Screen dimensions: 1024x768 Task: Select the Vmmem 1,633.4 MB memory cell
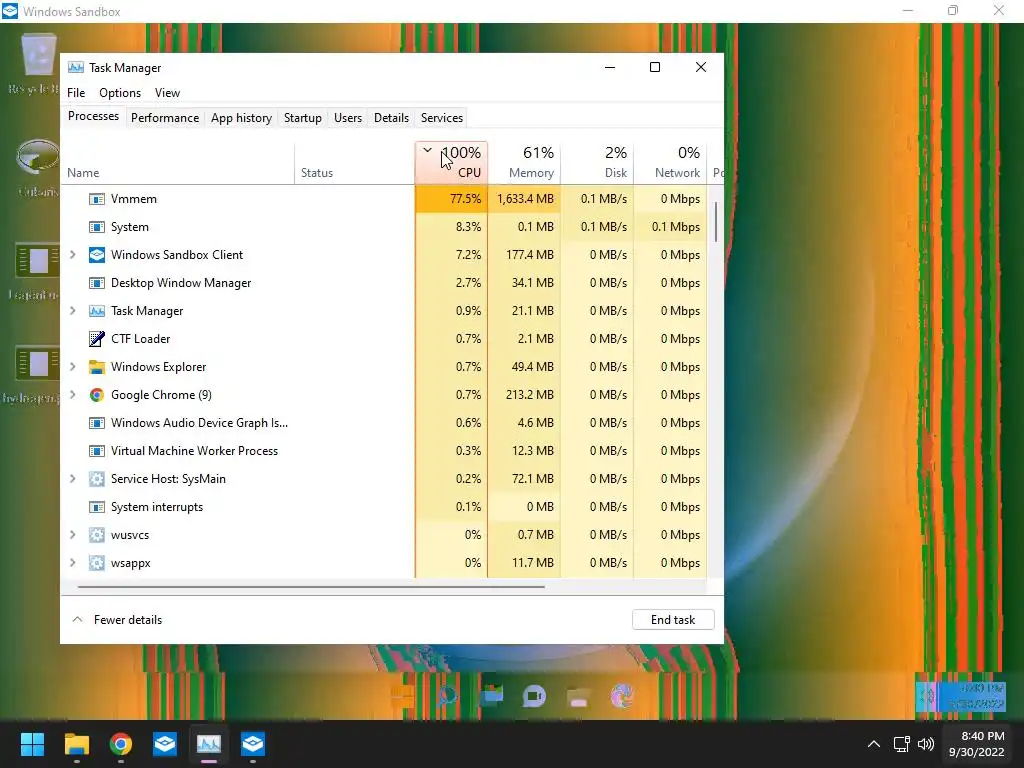(x=524, y=199)
